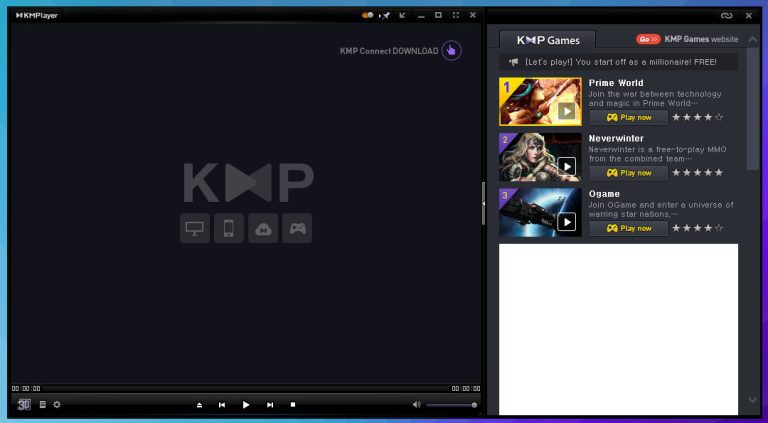
Task: Click the Ogame description text
Action: pos(661,210)
